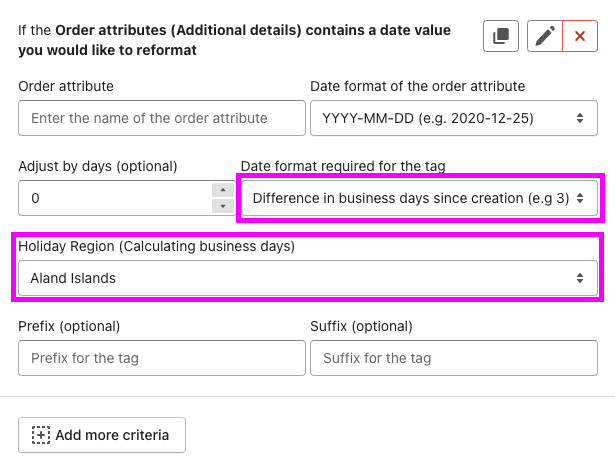Screen dimensions: 615x460
Task: Remove this criteria with the red X
Action: [x=580, y=36]
